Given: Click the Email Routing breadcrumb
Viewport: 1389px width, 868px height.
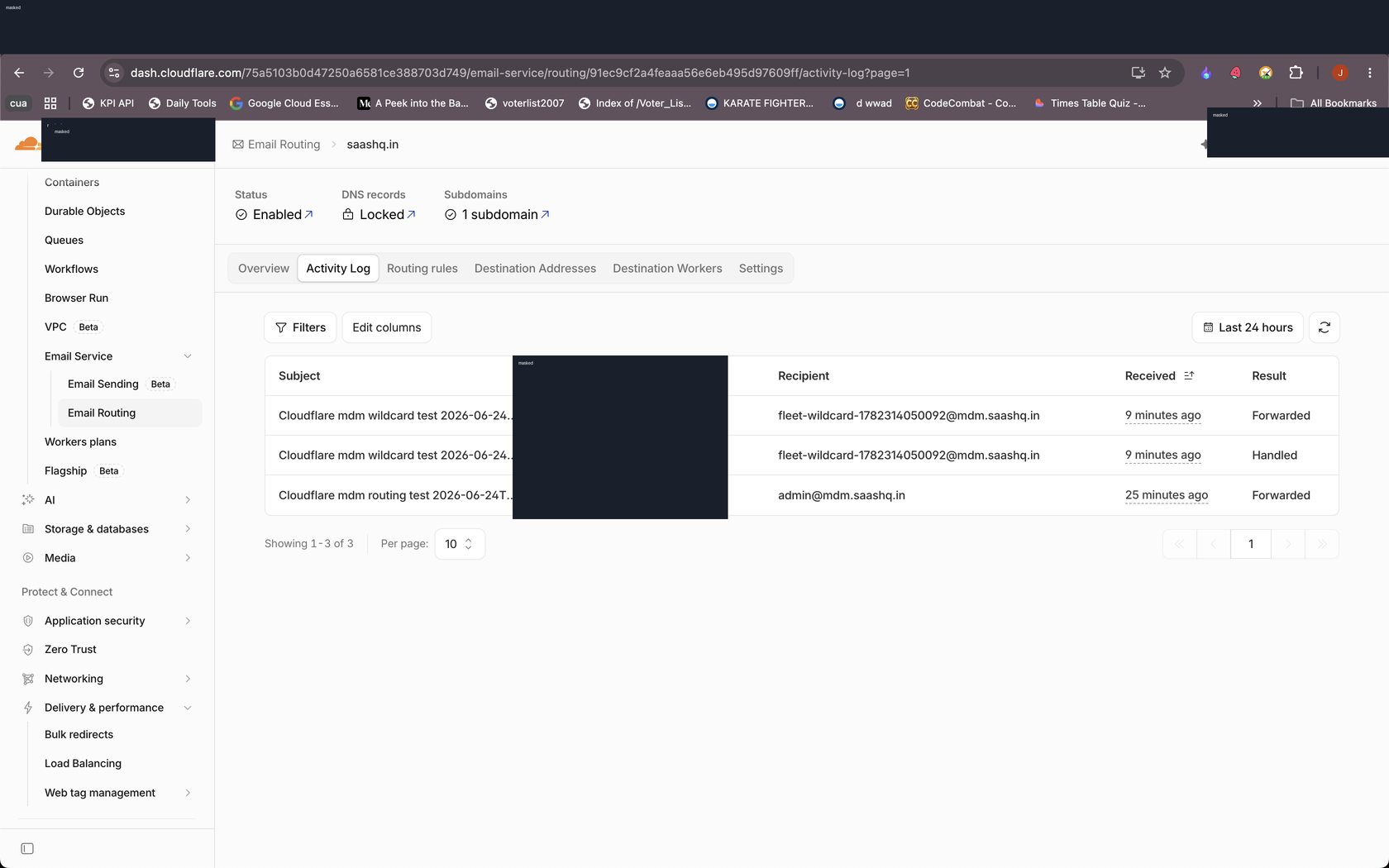Looking at the screenshot, I should point(276,145).
